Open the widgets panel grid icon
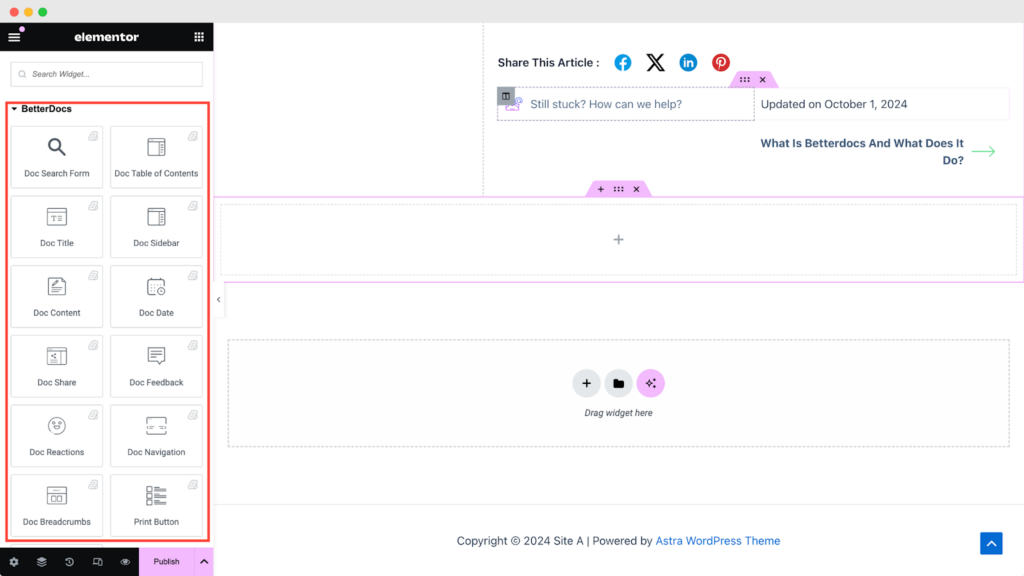The width and height of the screenshot is (1024, 576). (x=199, y=37)
